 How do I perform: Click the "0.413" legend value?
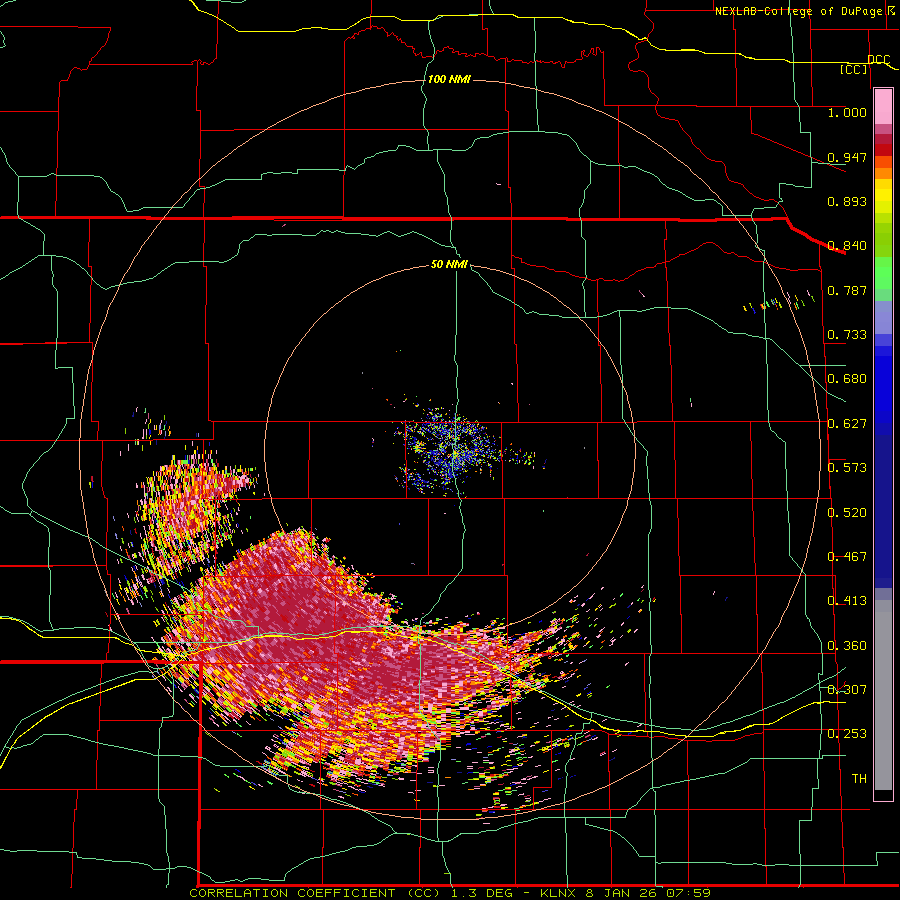tap(847, 601)
